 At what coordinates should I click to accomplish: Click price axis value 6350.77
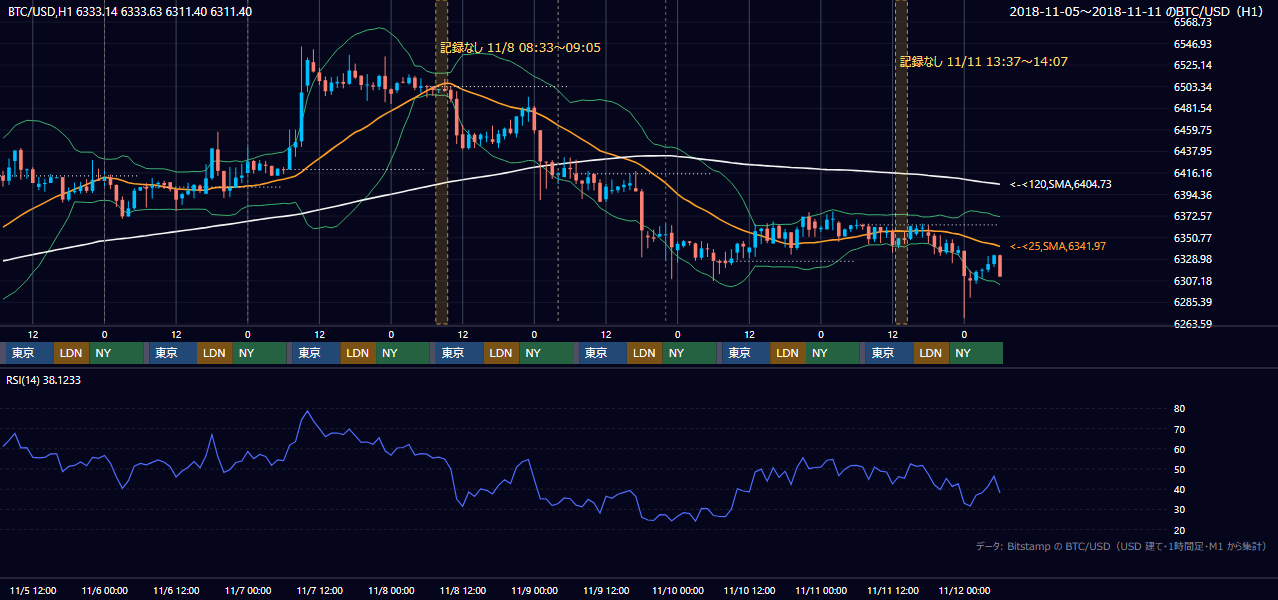tap(1193, 238)
